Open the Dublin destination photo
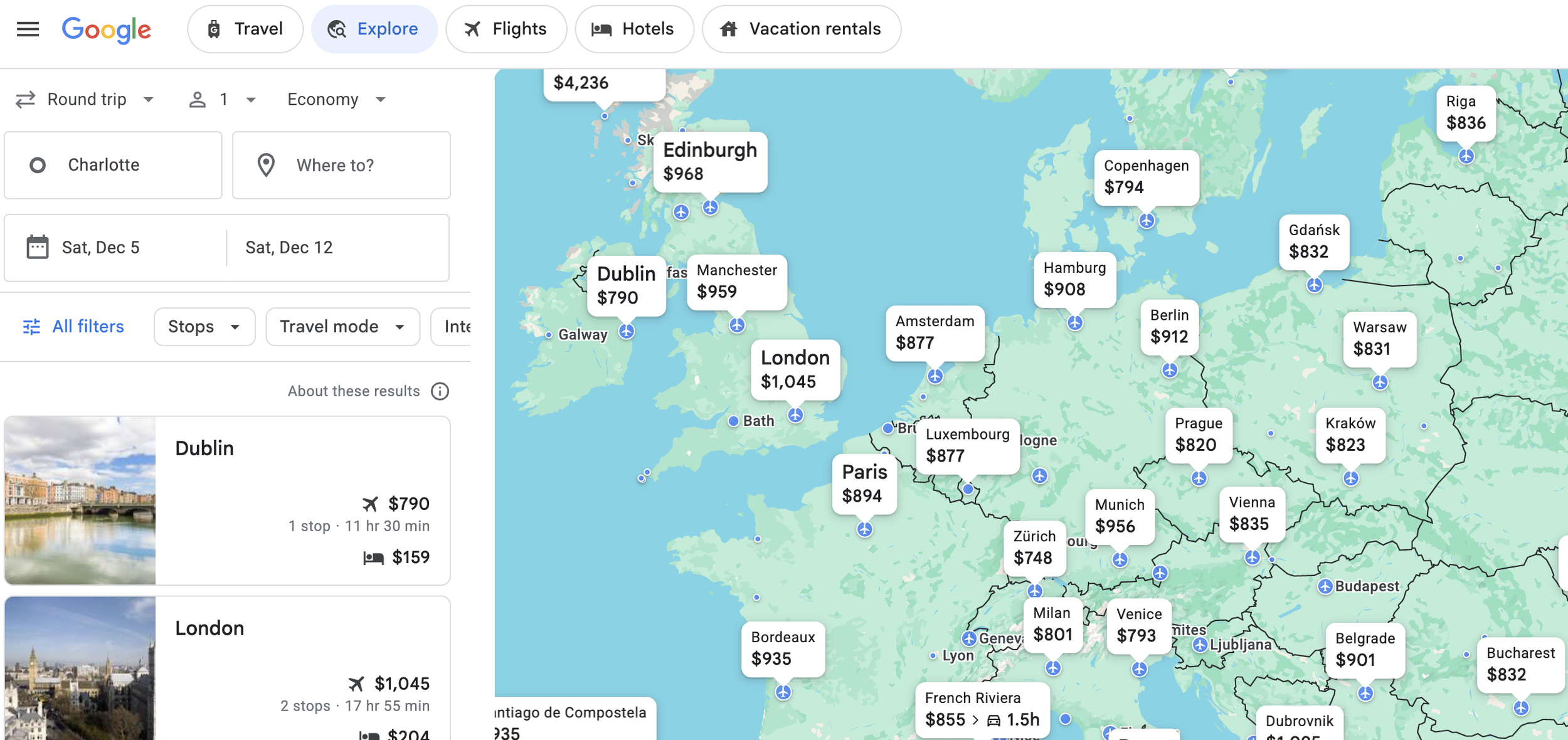Image resolution: width=1568 pixels, height=740 pixels. pos(80,500)
